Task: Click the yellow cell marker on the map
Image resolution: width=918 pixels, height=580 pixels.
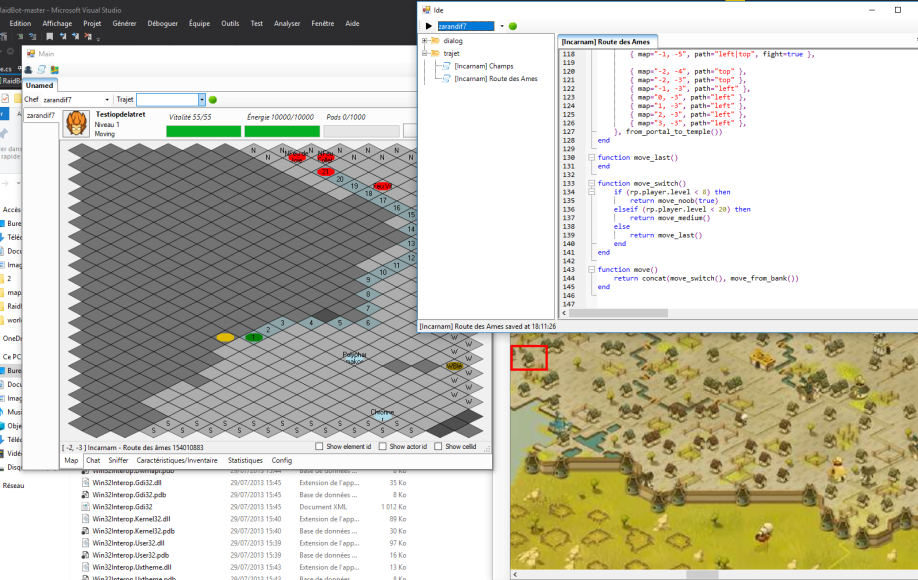Action: [x=225, y=337]
